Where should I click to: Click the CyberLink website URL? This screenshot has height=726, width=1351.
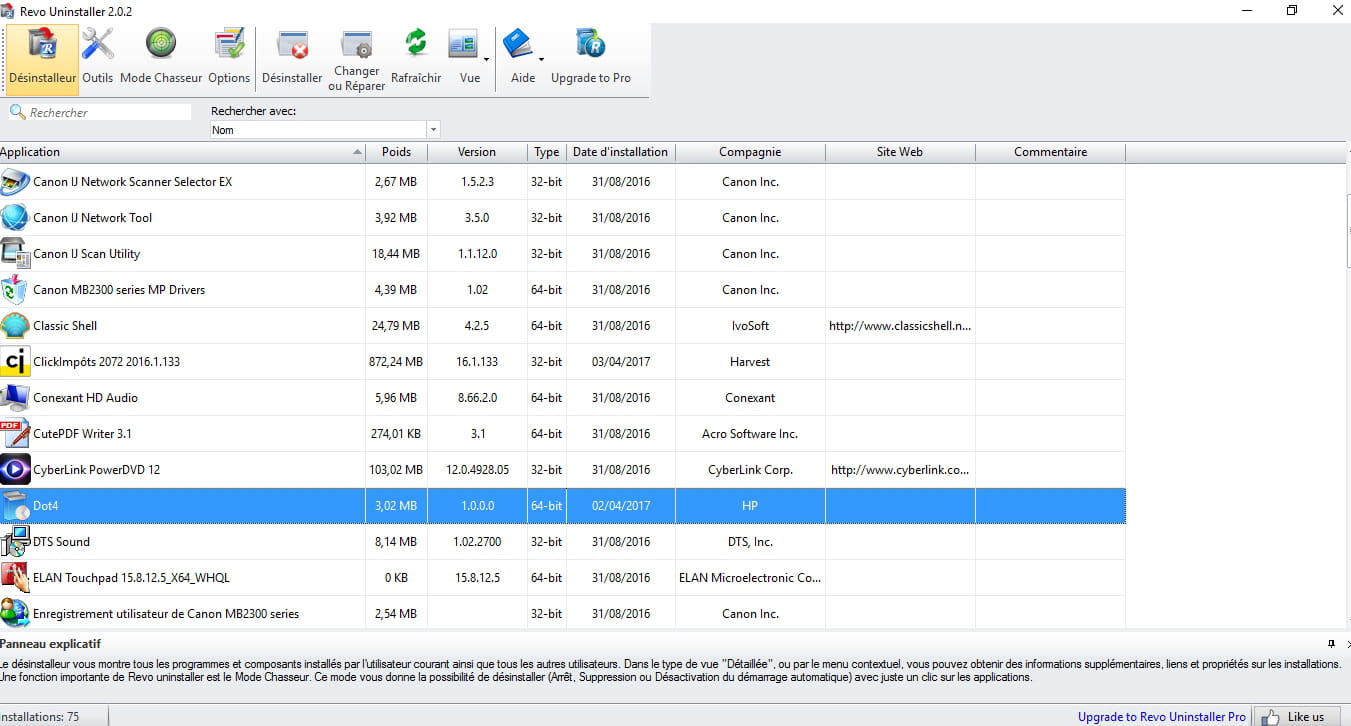click(900, 470)
